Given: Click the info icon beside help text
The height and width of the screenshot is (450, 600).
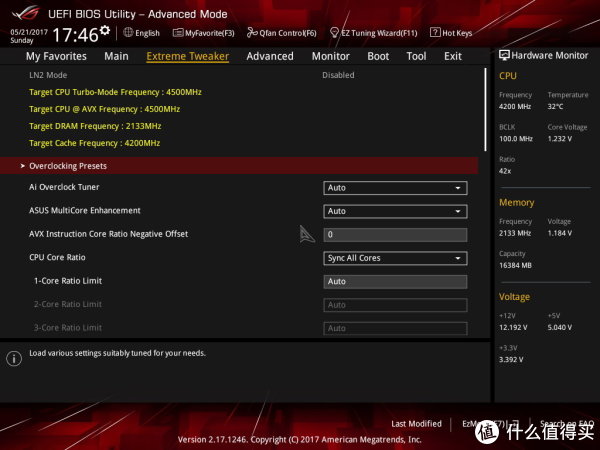Looking at the screenshot, I should [14, 359].
